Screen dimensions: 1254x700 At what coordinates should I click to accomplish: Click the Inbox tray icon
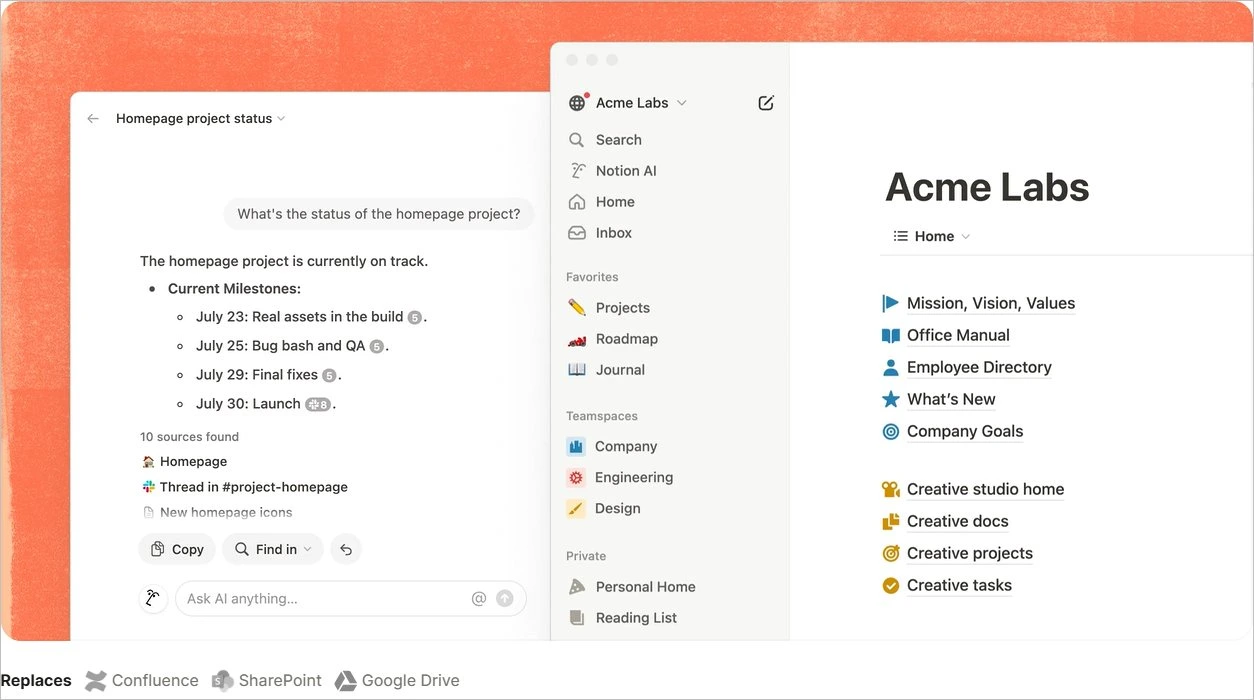pos(577,233)
